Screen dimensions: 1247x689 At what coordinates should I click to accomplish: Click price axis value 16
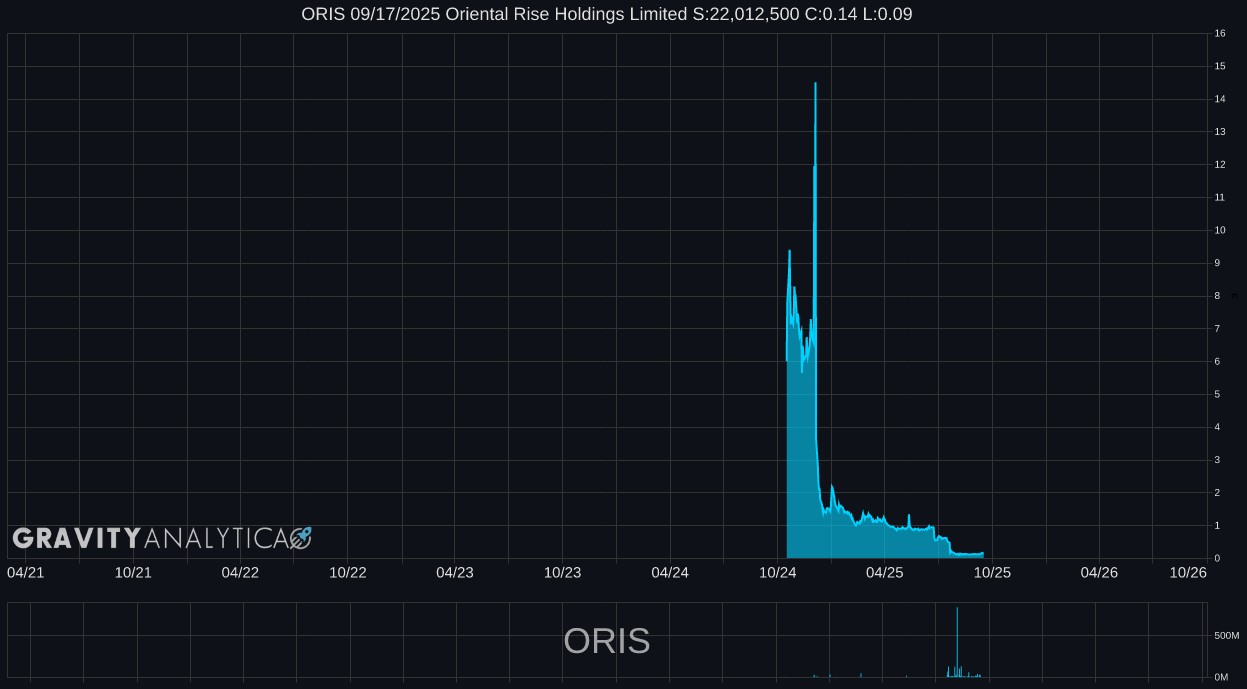point(1220,34)
